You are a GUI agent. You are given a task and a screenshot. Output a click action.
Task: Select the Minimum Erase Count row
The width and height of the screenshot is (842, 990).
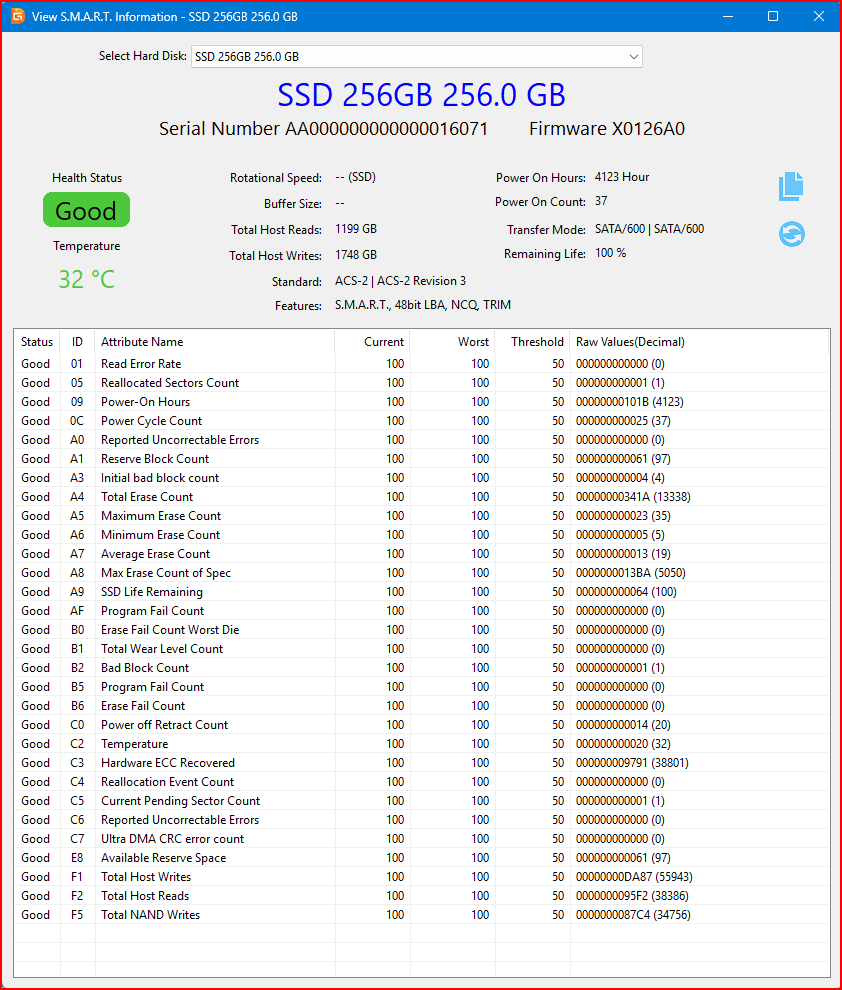(422, 535)
